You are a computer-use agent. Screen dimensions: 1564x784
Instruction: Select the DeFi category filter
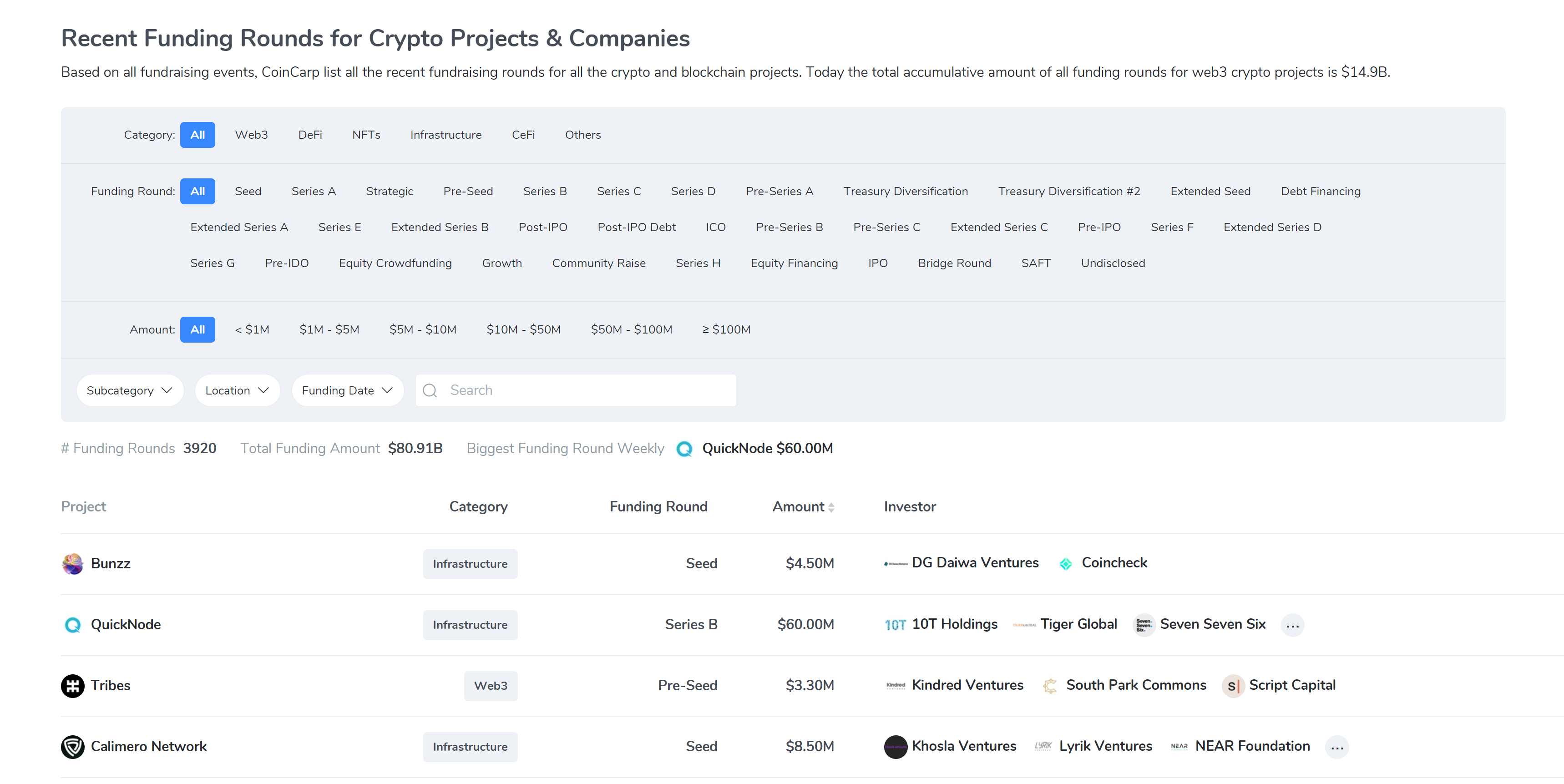click(309, 135)
